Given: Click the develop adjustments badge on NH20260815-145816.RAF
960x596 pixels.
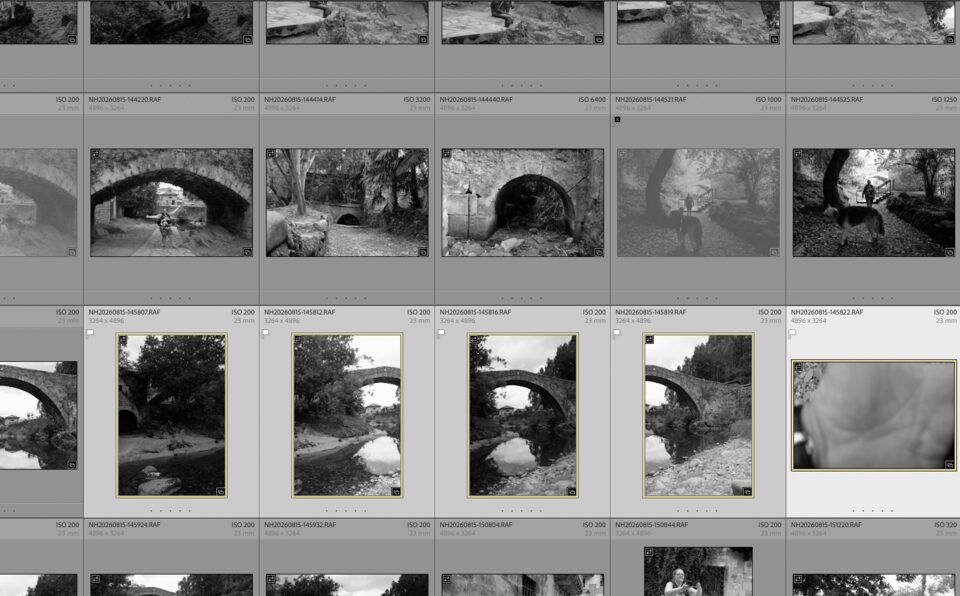Looking at the screenshot, I should [x=474, y=339].
